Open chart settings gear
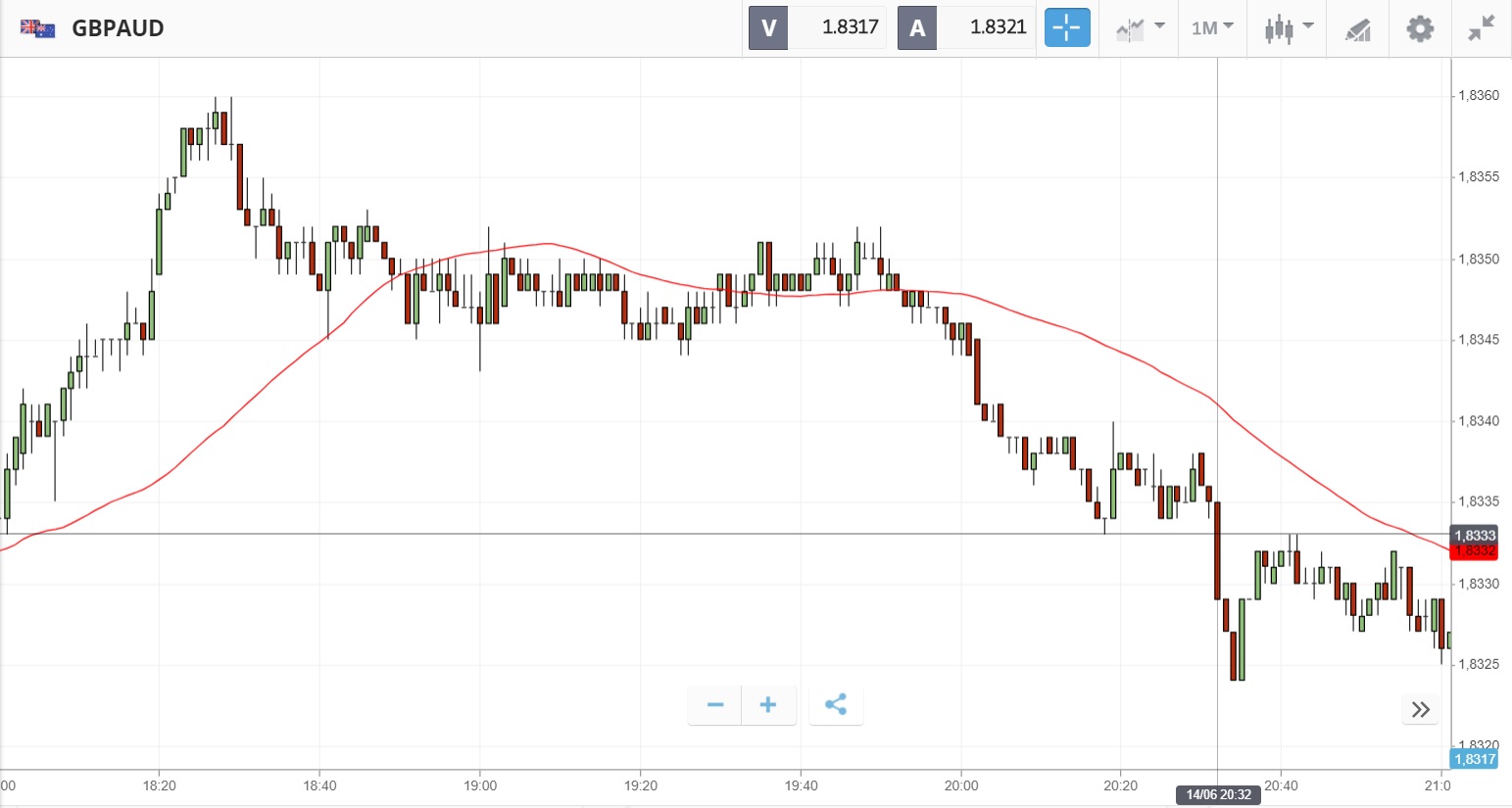Image resolution: width=1512 pixels, height=808 pixels. 1420,28
